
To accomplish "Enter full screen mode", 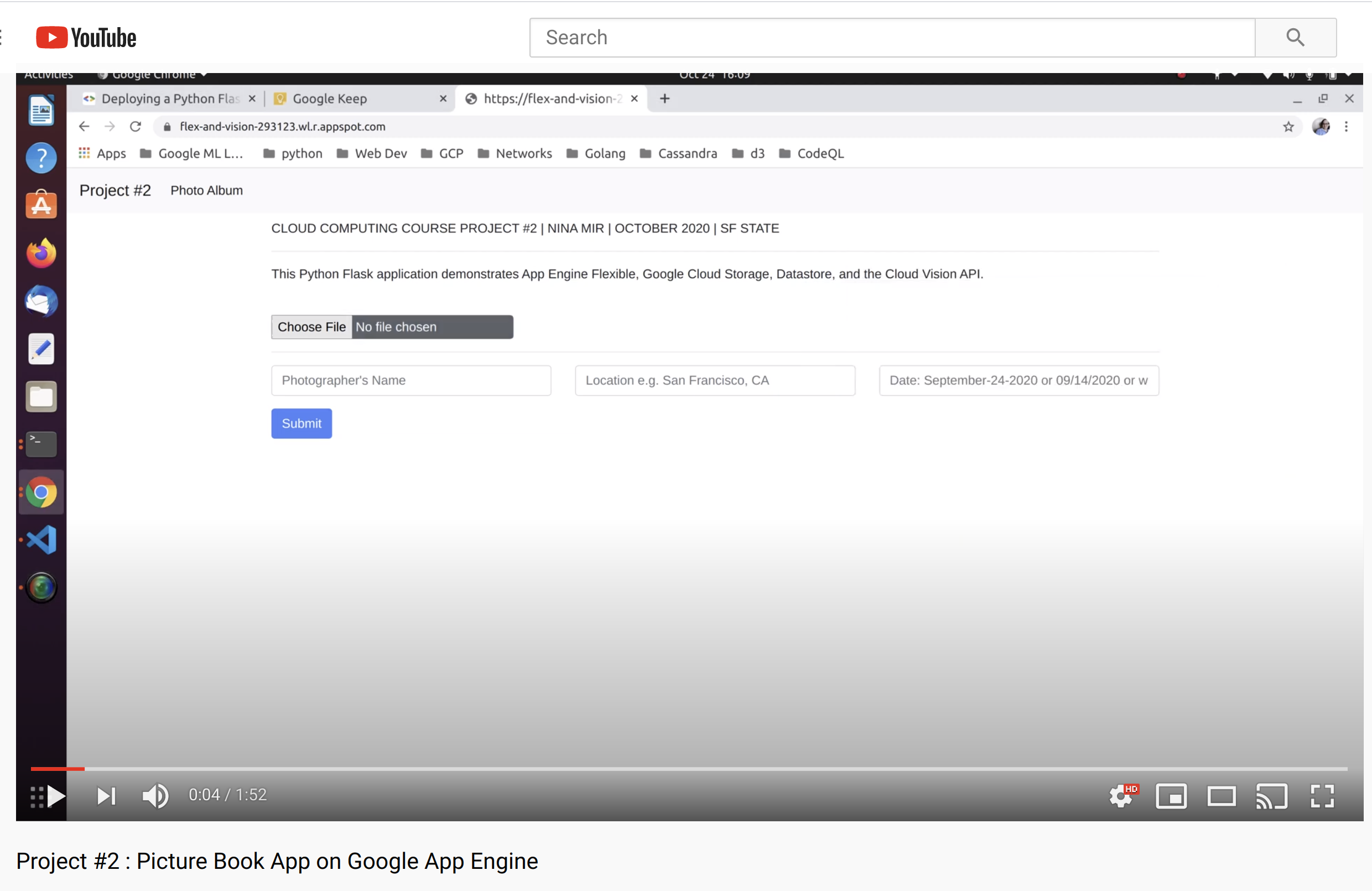I will coord(1322,796).
